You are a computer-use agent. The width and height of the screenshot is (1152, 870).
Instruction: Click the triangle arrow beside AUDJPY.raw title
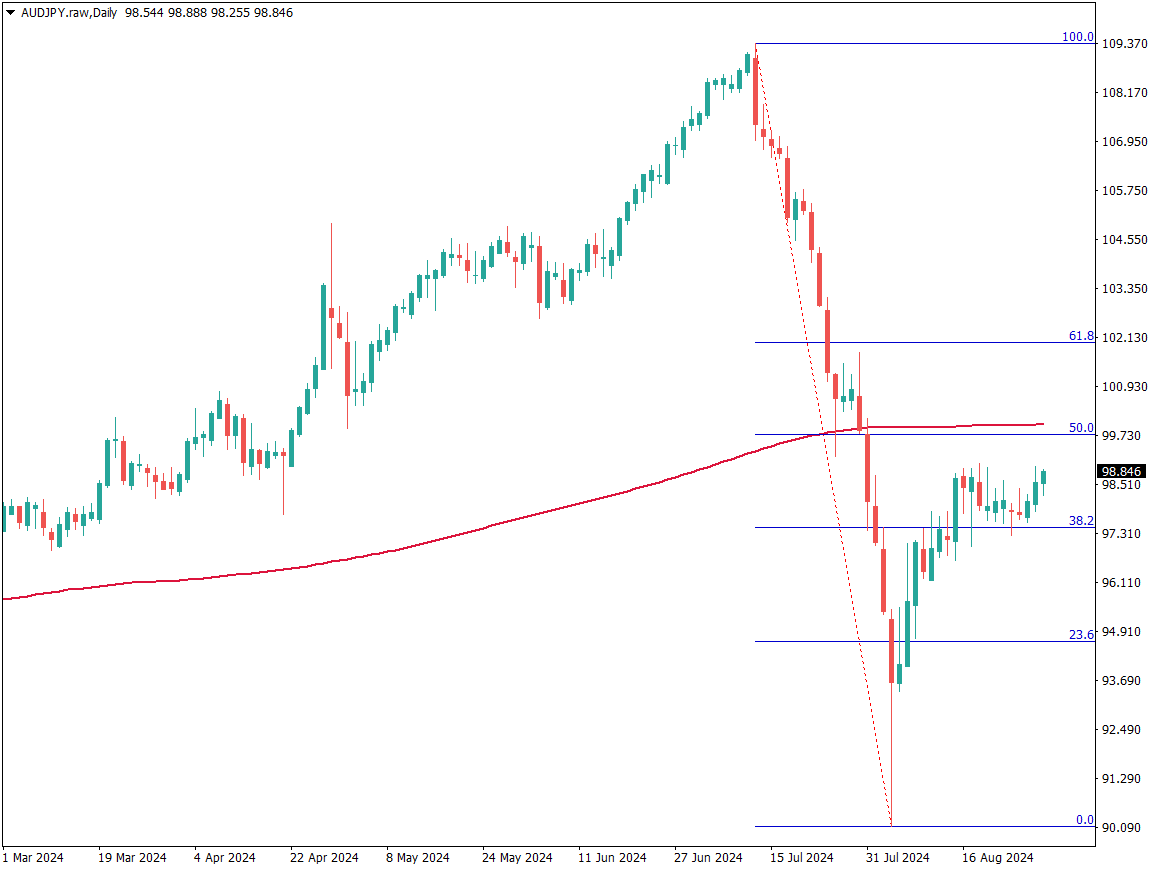pyautogui.click(x=11, y=13)
